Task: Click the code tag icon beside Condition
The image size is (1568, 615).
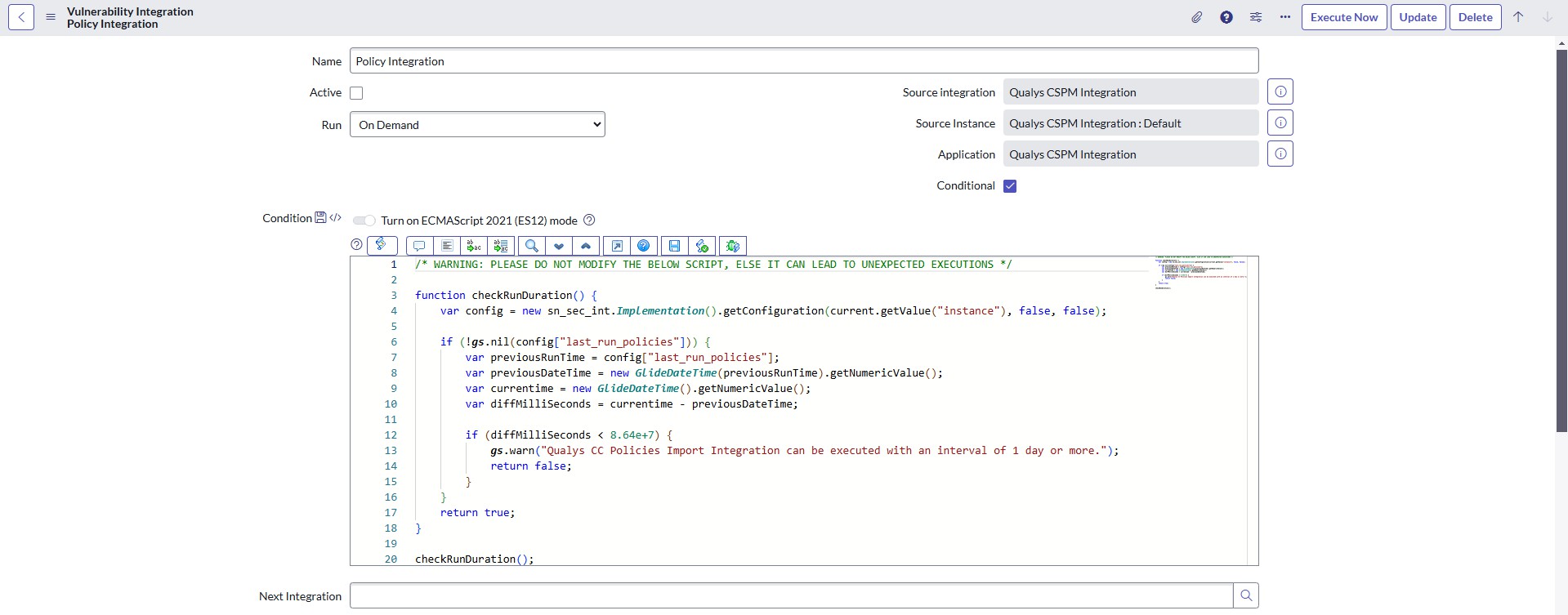Action: pos(335,217)
